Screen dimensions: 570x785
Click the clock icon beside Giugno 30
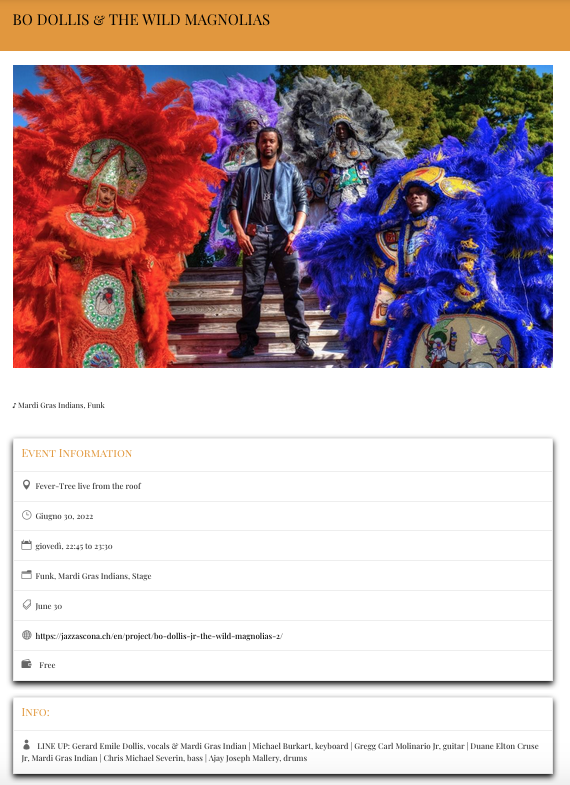pos(27,515)
